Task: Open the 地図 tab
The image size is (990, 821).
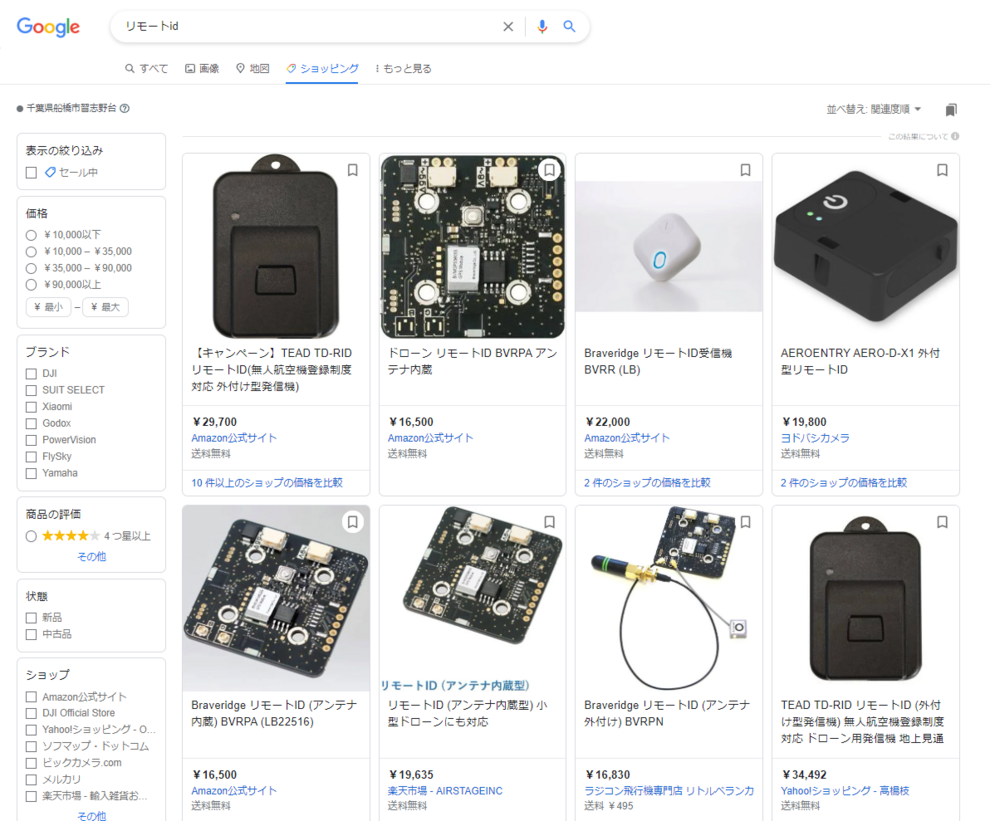Action: (x=253, y=68)
